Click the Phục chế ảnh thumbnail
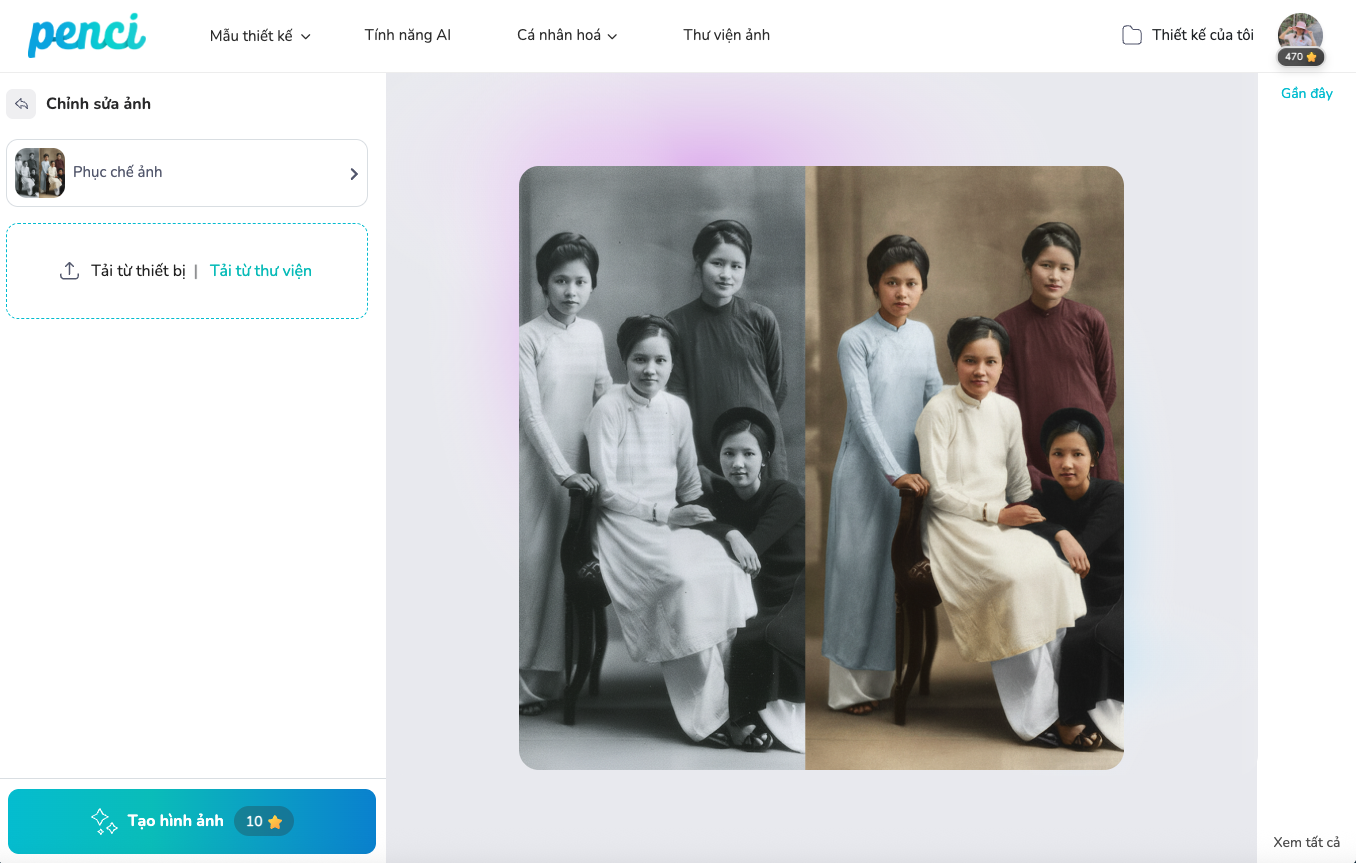 [x=40, y=173]
